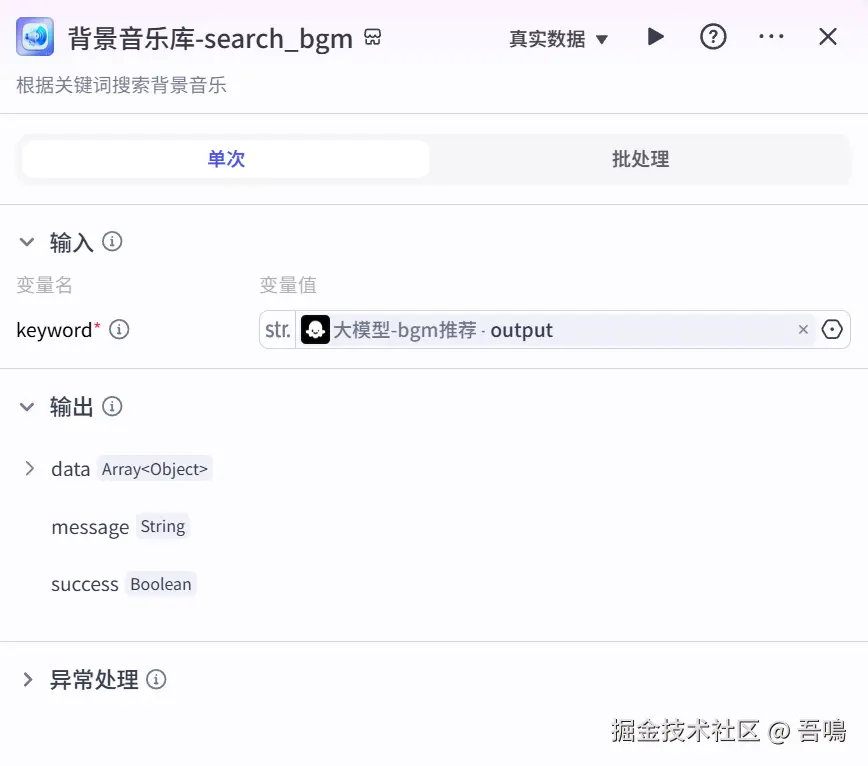Click the hexagon variable picker icon
Image resolution: width=868 pixels, height=766 pixels.
pos(832,329)
